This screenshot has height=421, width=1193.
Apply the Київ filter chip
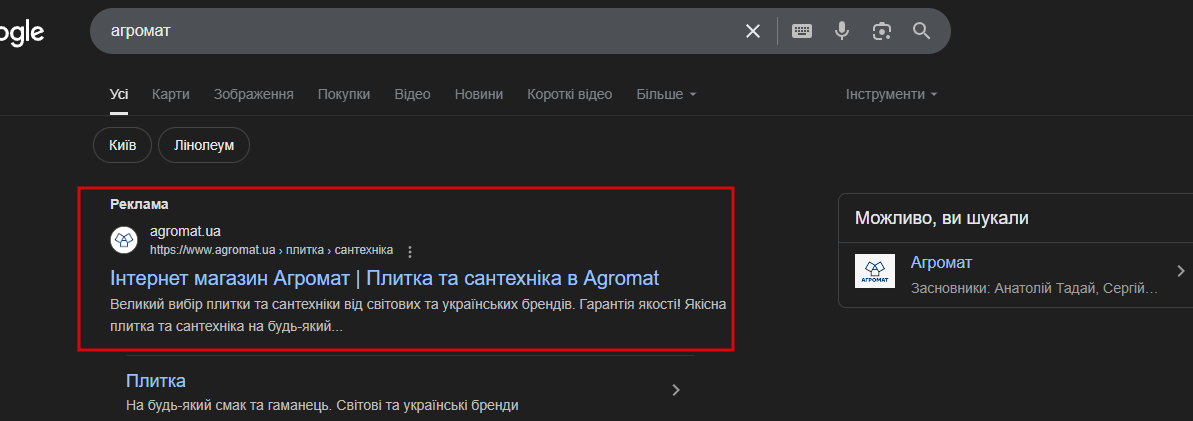pyautogui.click(x=122, y=145)
